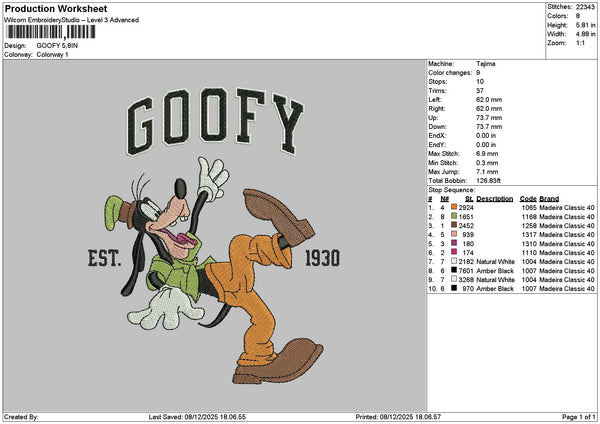This screenshot has height=424, width=600.
Task: Click the orange swatch for stop 1
Action: 454,205
